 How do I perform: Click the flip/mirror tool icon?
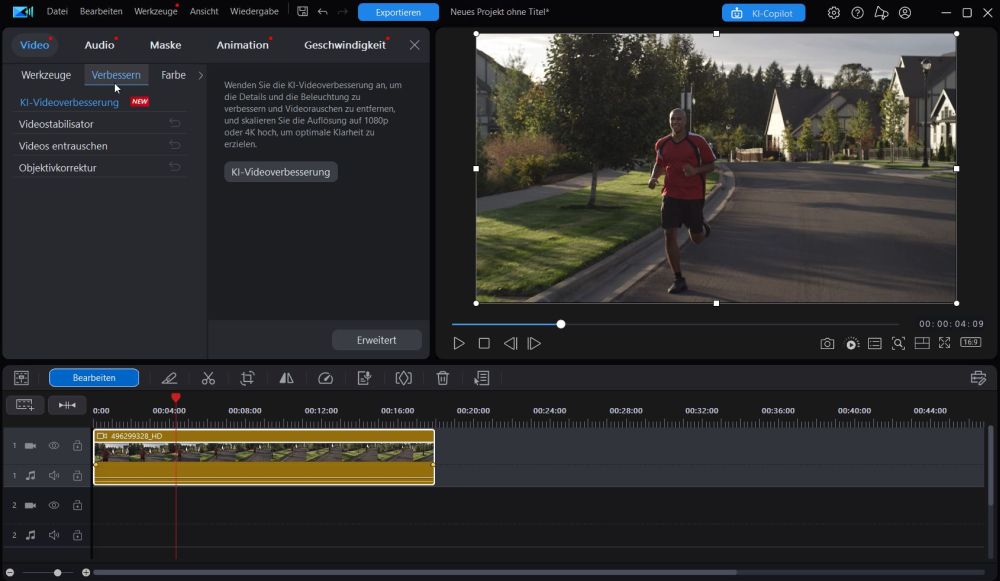coord(286,378)
